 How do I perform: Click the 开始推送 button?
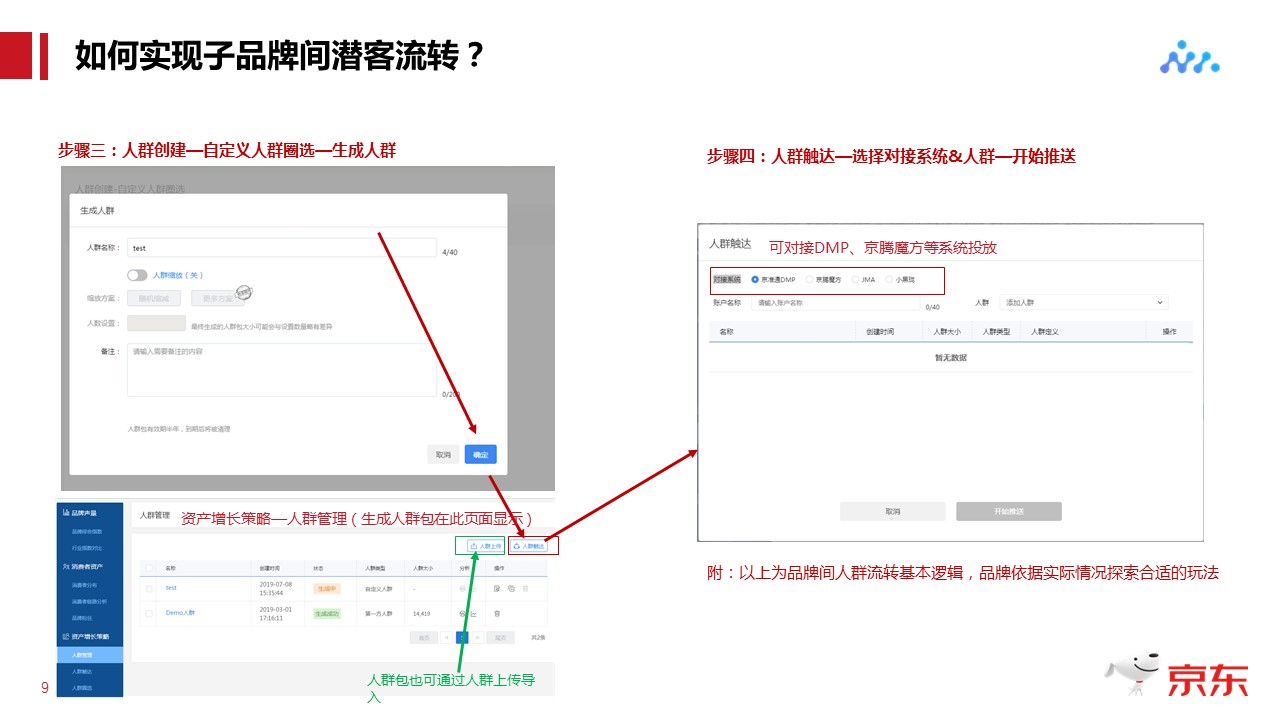pyautogui.click(x=1008, y=511)
